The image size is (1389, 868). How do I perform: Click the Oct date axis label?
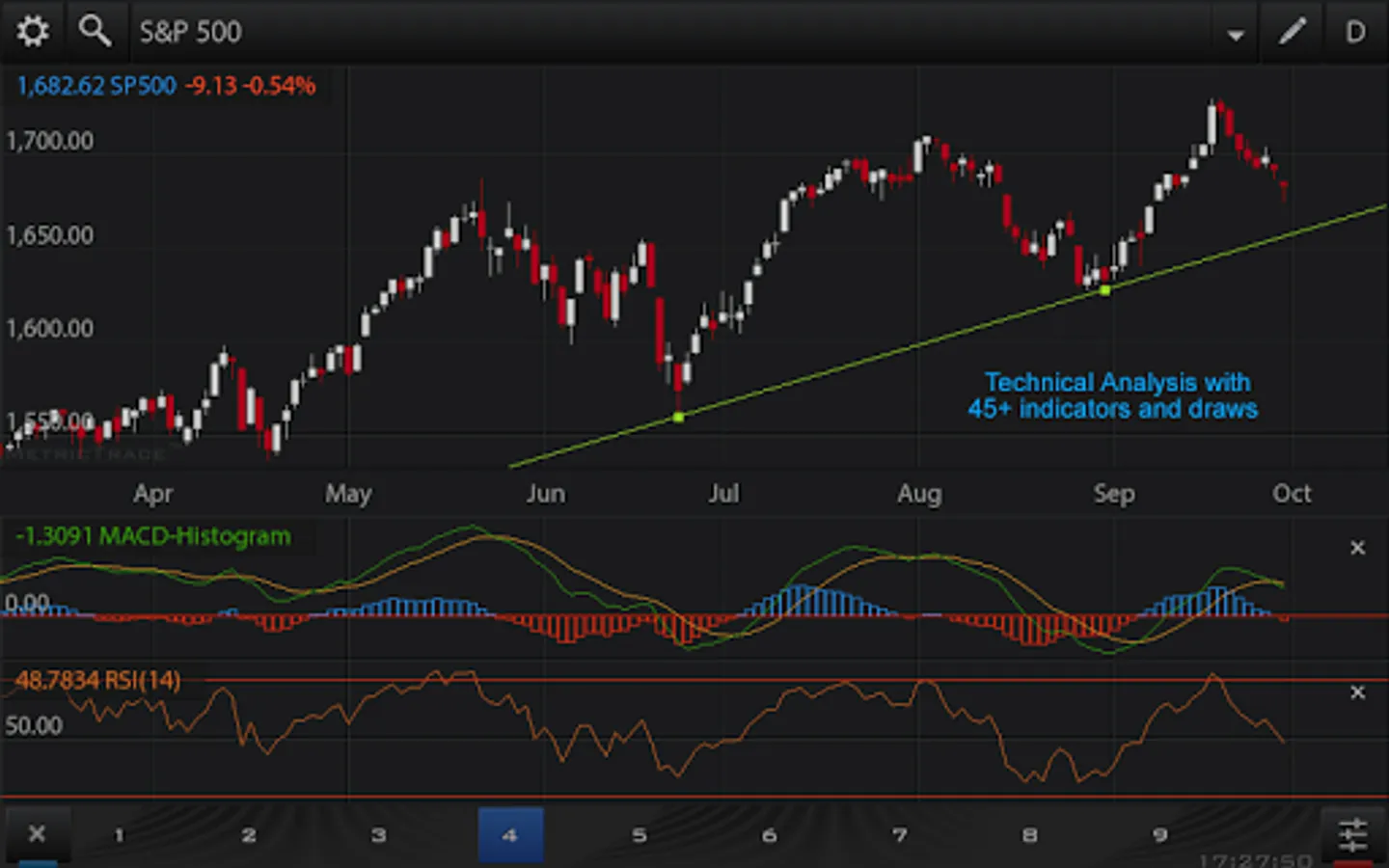click(x=1292, y=494)
